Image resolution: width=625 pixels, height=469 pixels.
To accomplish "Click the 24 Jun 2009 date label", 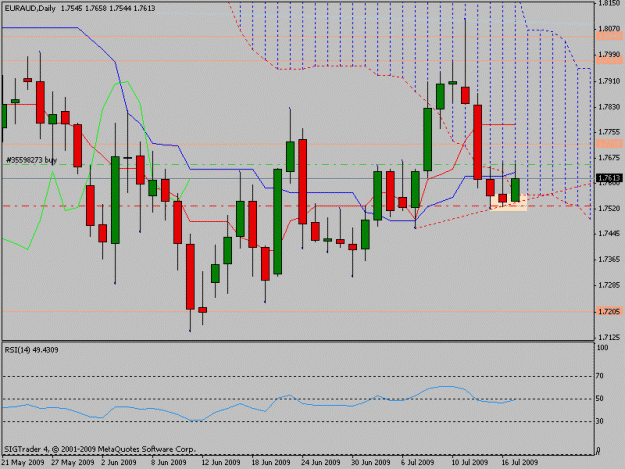I will [321, 462].
